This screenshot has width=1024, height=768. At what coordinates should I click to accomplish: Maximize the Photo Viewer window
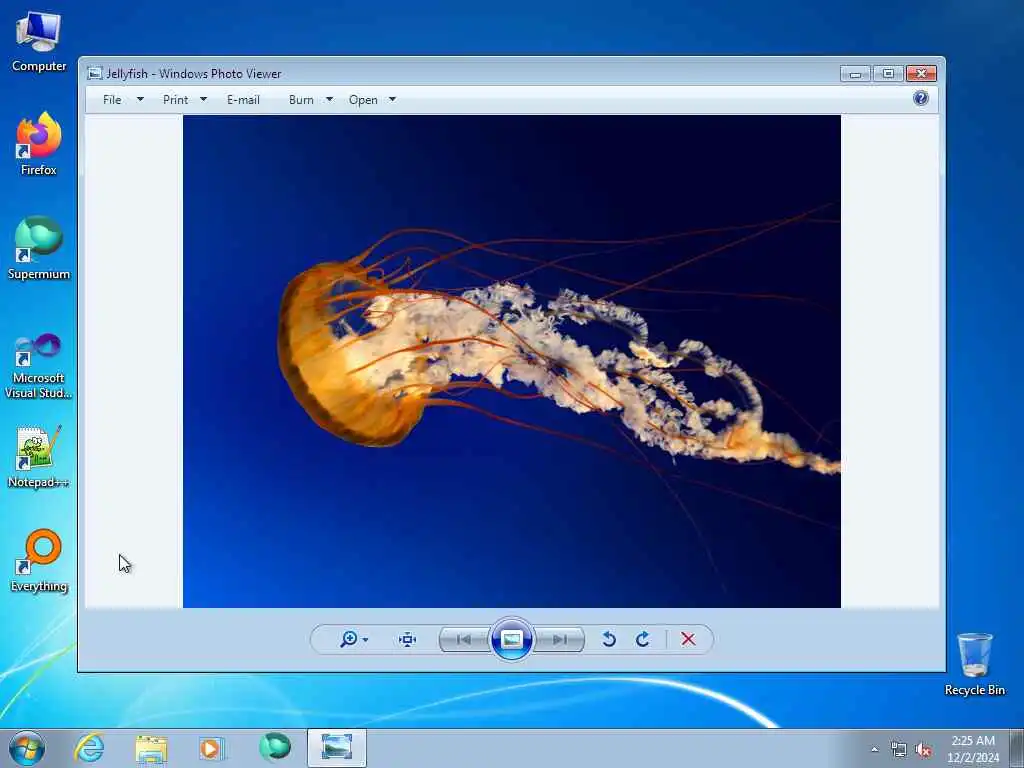coord(888,73)
